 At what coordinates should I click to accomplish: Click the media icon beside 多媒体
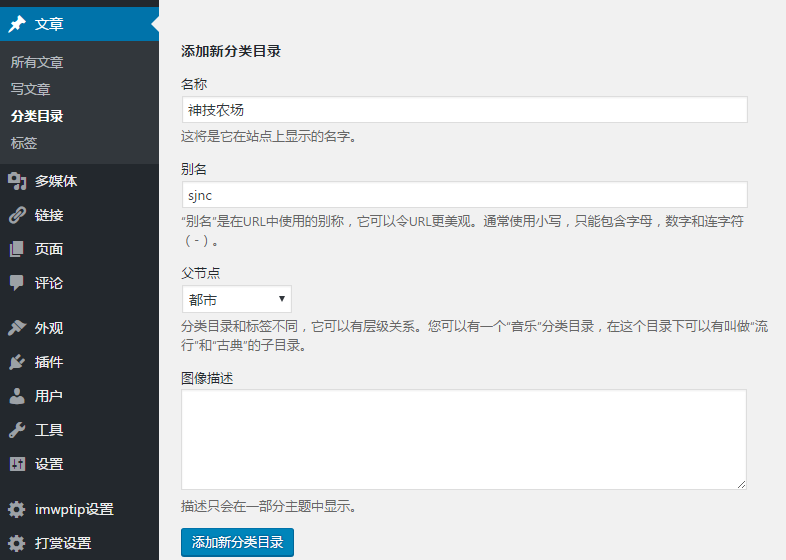pyautogui.click(x=17, y=181)
